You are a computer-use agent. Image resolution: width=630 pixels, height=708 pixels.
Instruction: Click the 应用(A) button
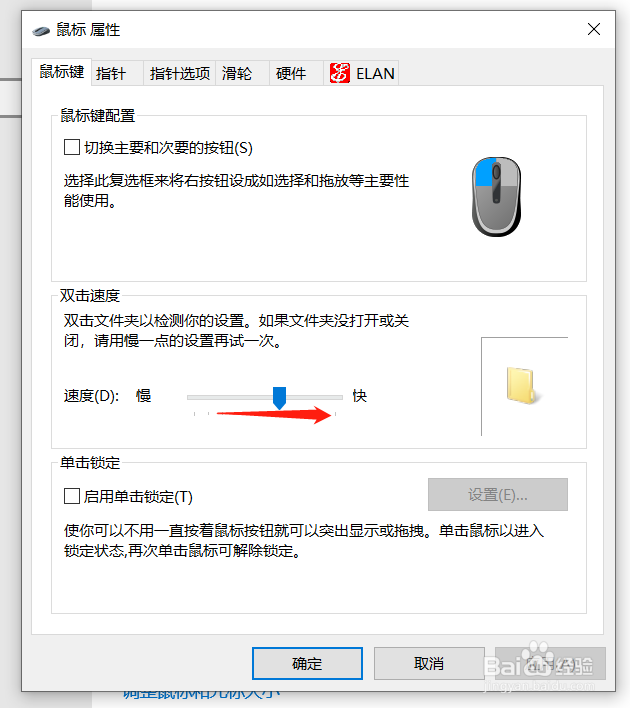(x=550, y=663)
